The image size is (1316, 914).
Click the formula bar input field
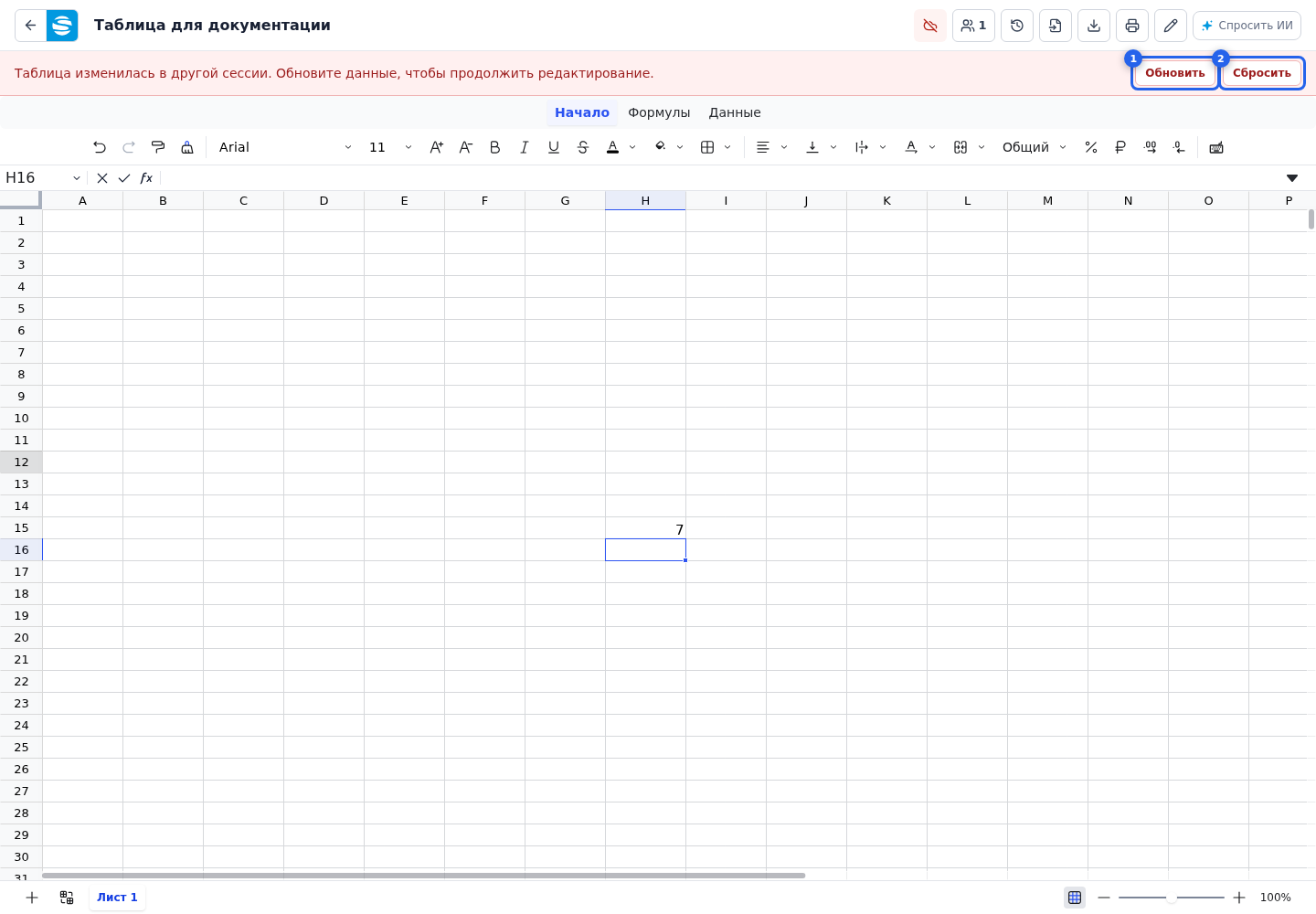click(x=720, y=178)
